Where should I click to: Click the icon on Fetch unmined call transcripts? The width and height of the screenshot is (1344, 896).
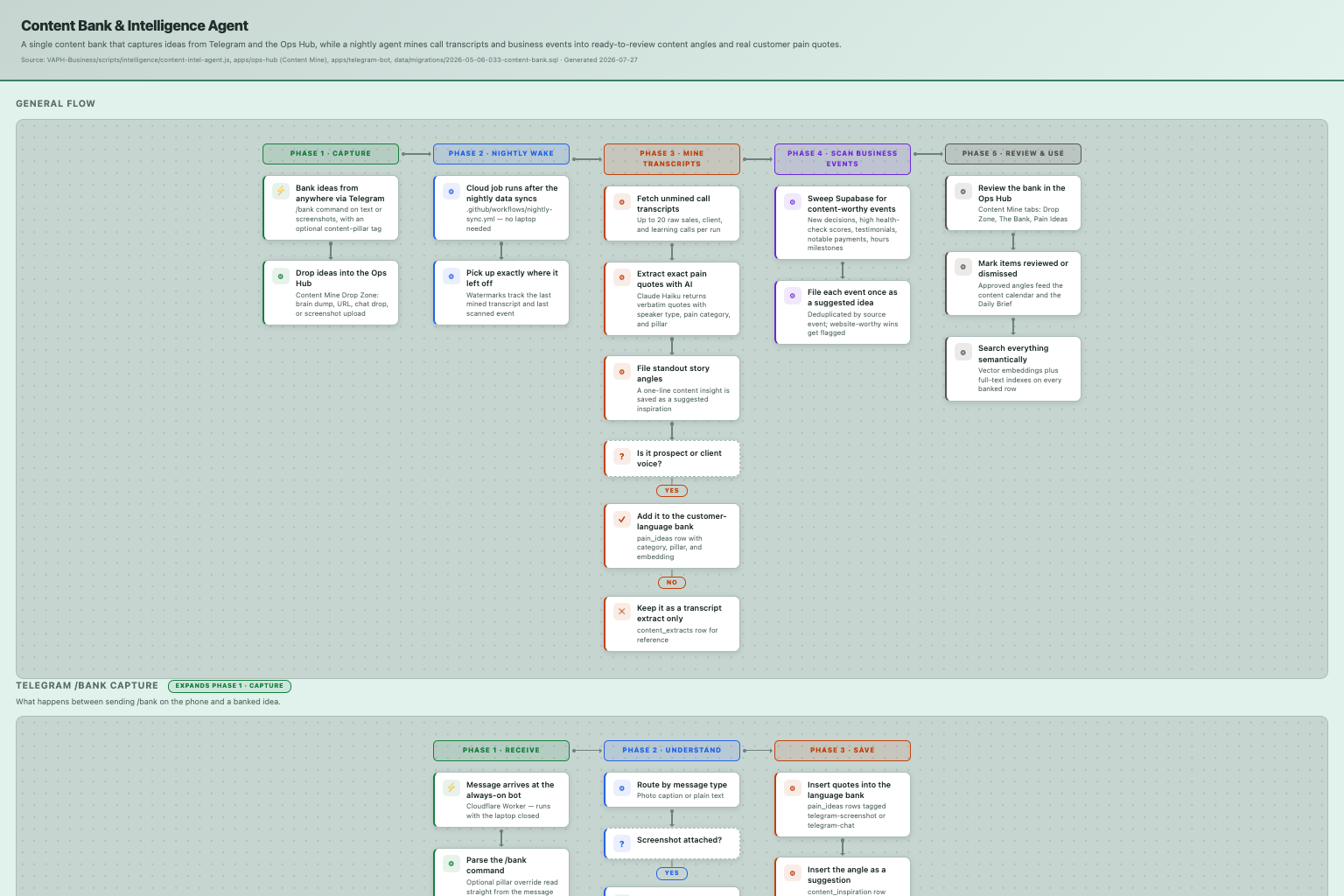[x=622, y=201]
